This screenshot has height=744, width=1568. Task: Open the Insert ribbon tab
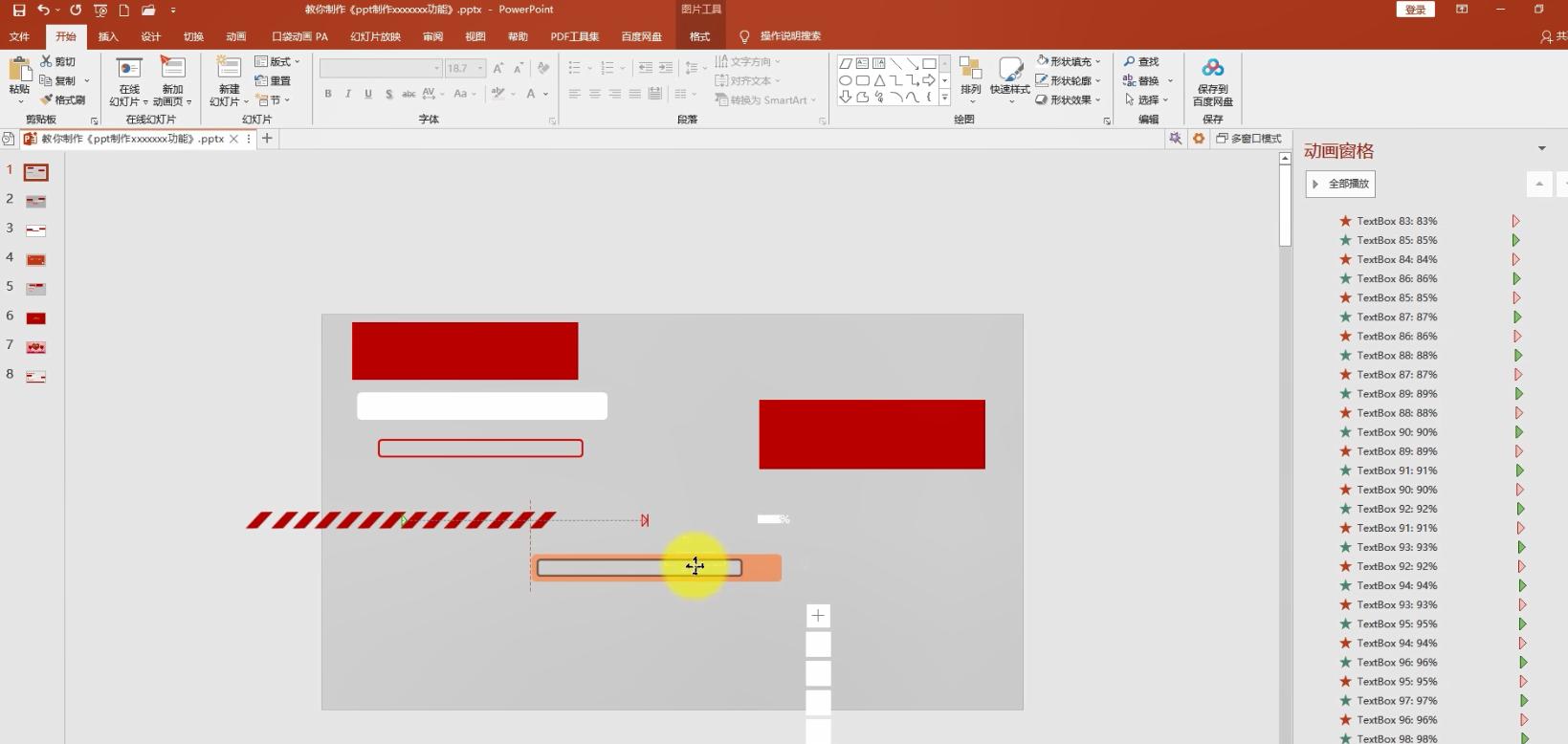(x=108, y=36)
